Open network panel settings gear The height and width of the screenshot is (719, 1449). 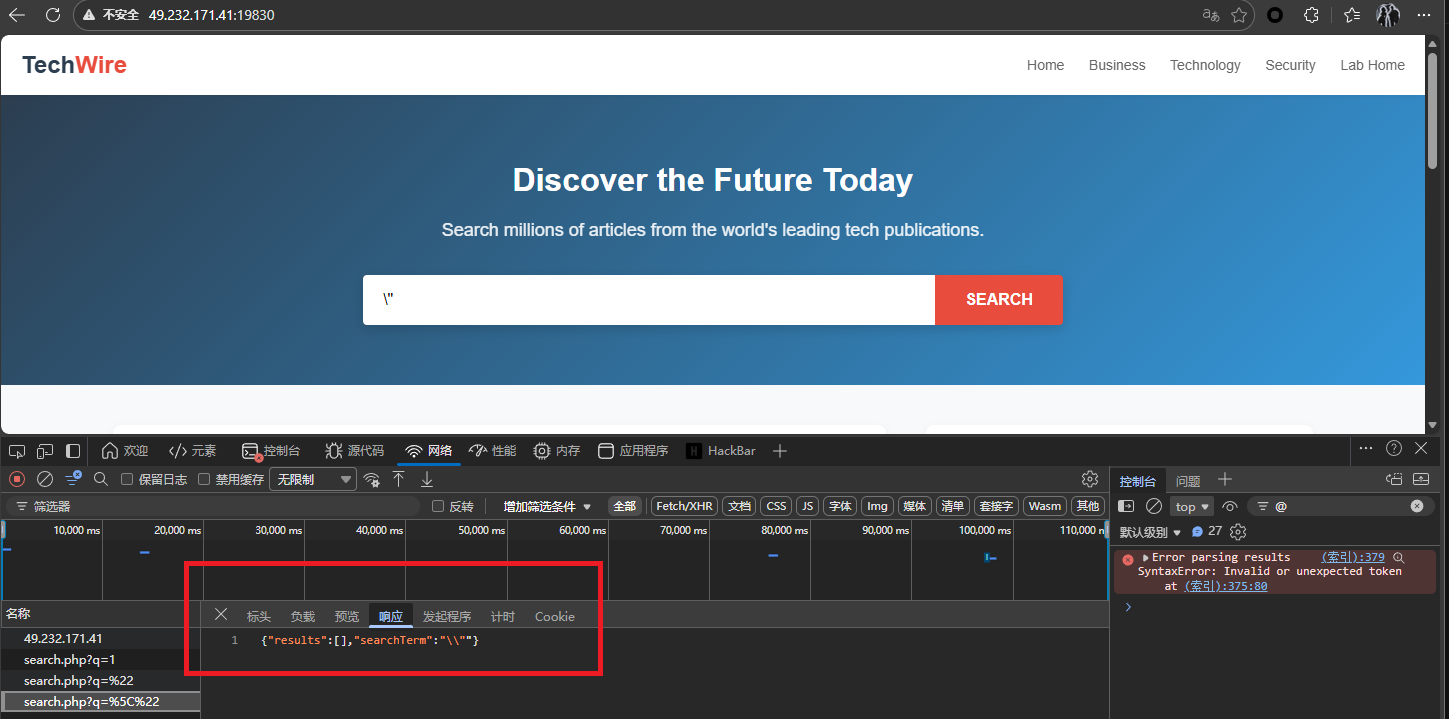pyautogui.click(x=1090, y=480)
